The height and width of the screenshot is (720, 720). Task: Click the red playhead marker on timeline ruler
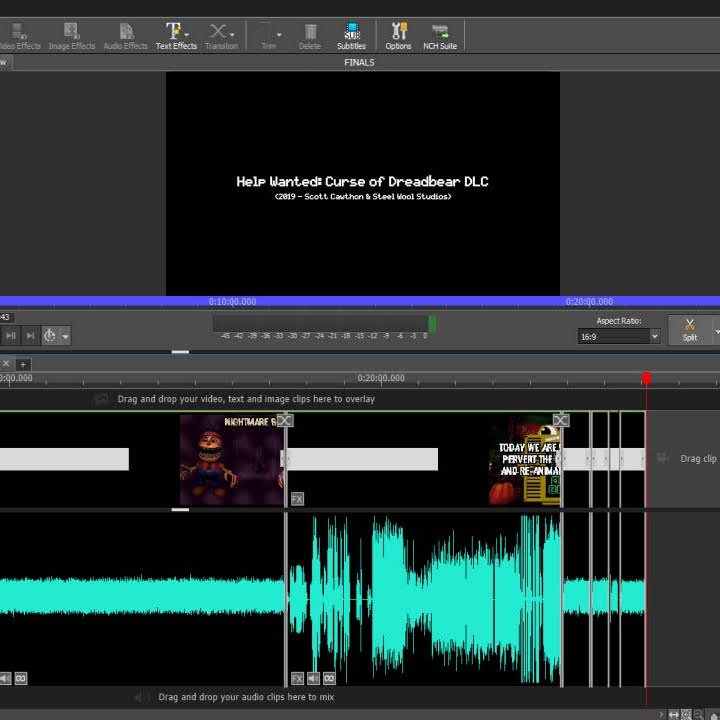coord(646,378)
